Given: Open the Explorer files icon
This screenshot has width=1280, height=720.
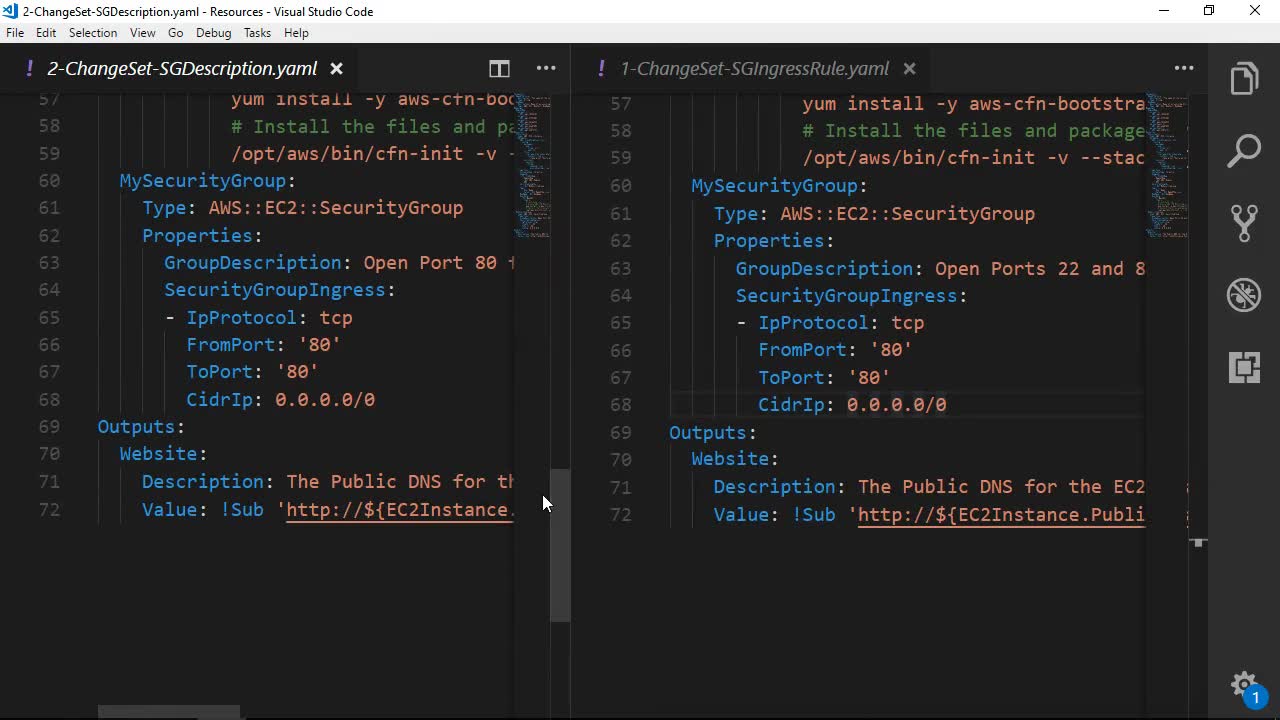Looking at the screenshot, I should tap(1244, 79).
